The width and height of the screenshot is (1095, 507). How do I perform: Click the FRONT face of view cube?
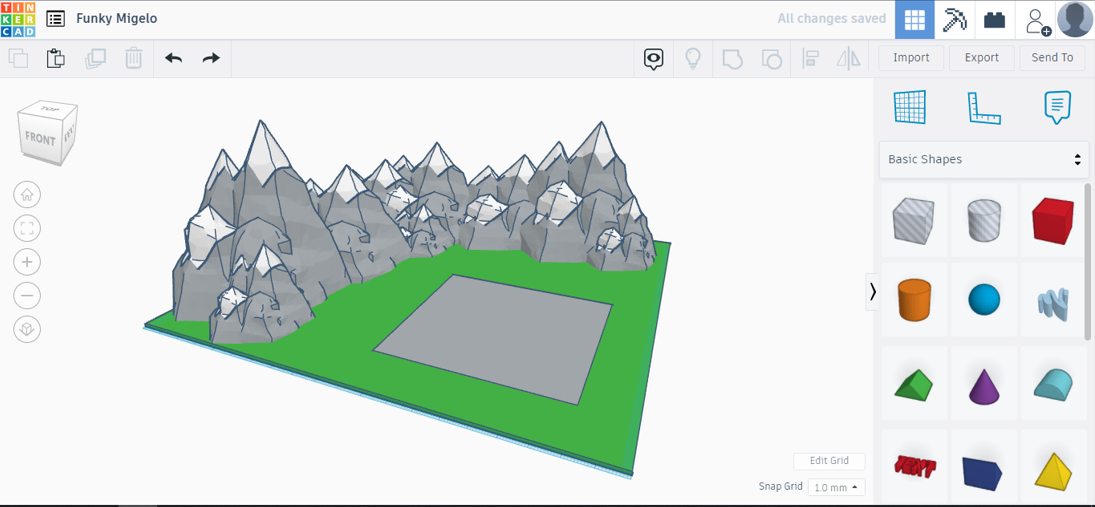pyautogui.click(x=39, y=139)
